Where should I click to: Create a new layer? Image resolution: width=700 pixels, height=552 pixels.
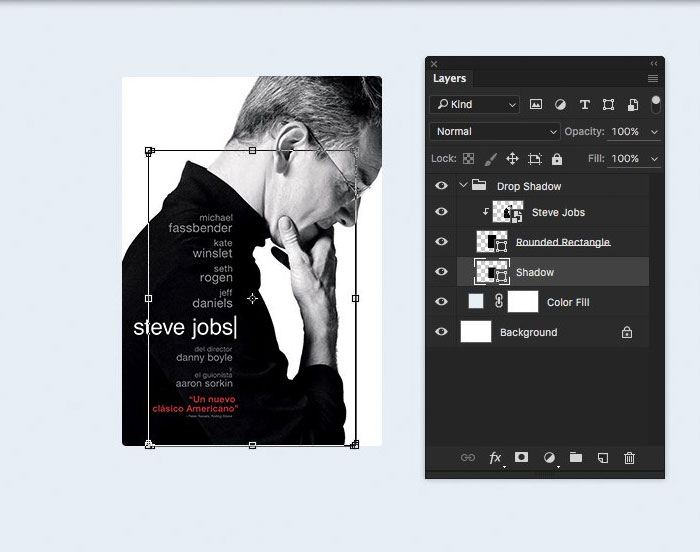coord(603,458)
